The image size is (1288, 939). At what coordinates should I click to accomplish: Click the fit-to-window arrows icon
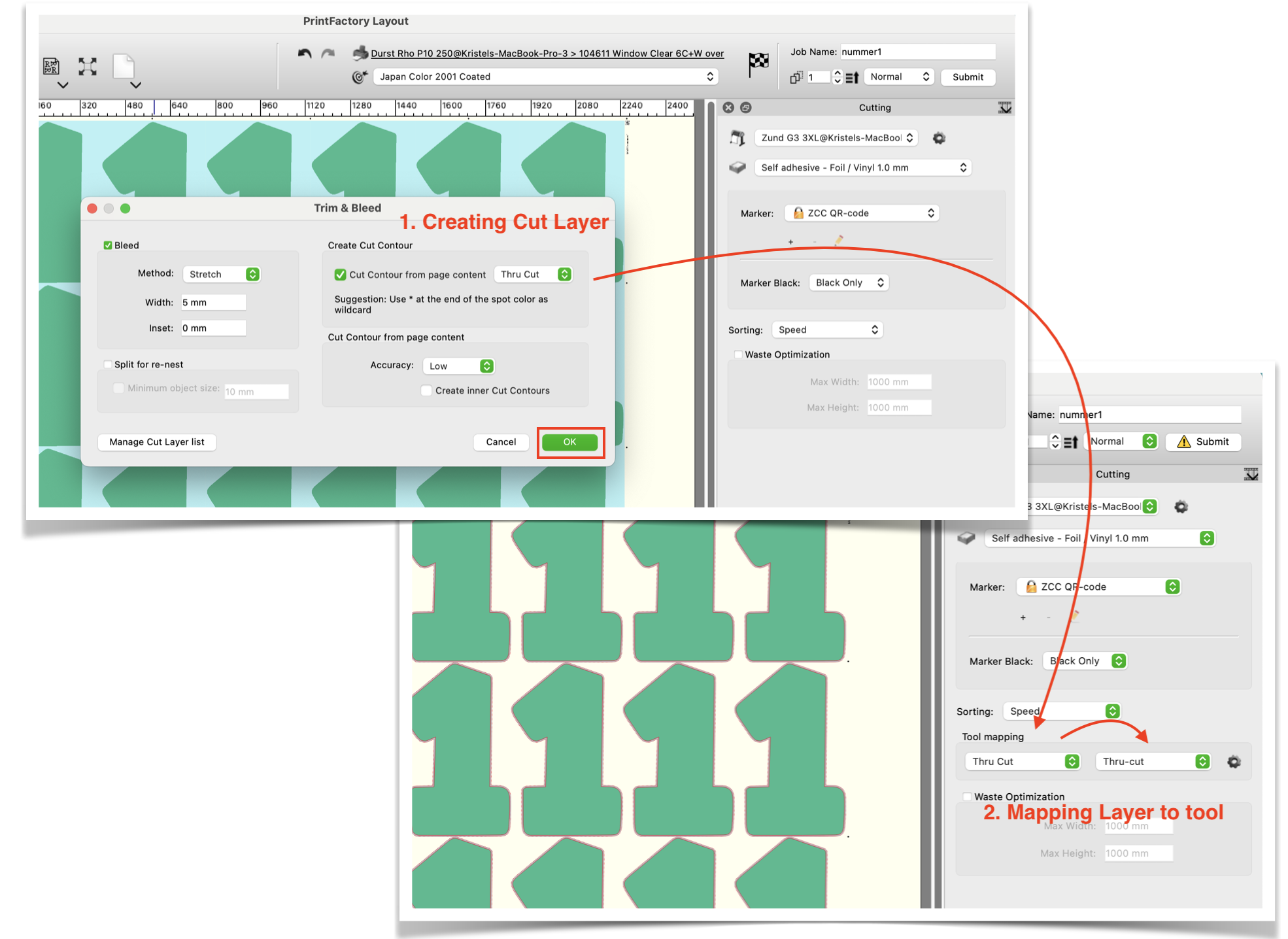pyautogui.click(x=88, y=66)
